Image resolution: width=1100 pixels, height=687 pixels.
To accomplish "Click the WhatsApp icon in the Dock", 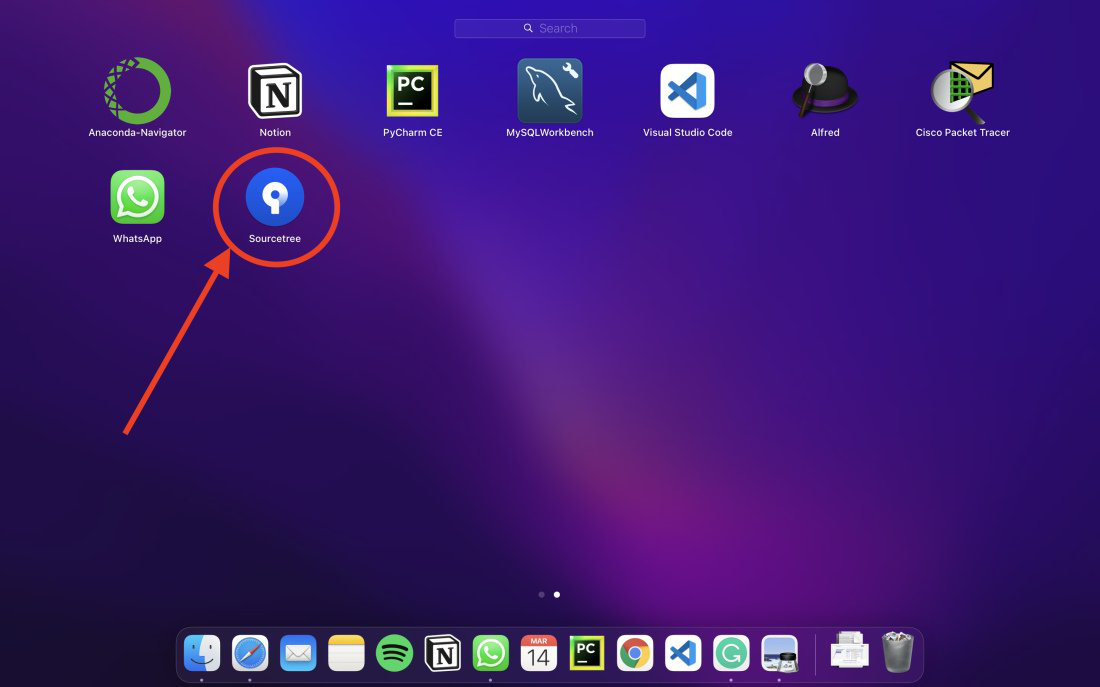I will pos(490,653).
